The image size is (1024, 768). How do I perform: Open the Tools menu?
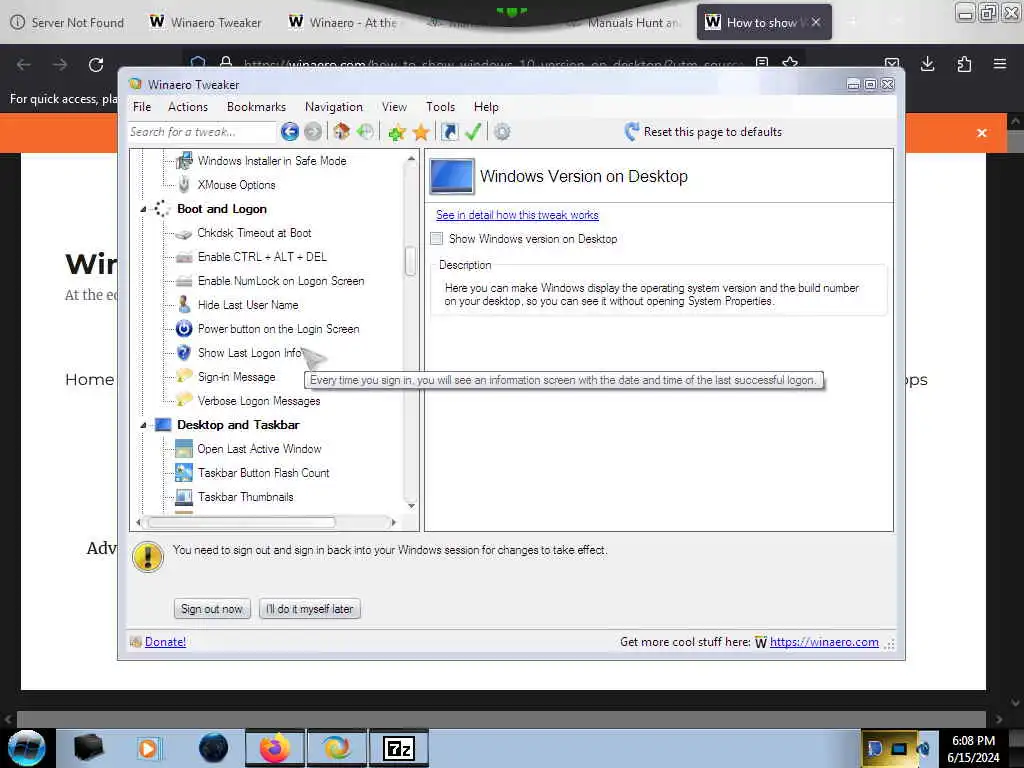tap(441, 107)
